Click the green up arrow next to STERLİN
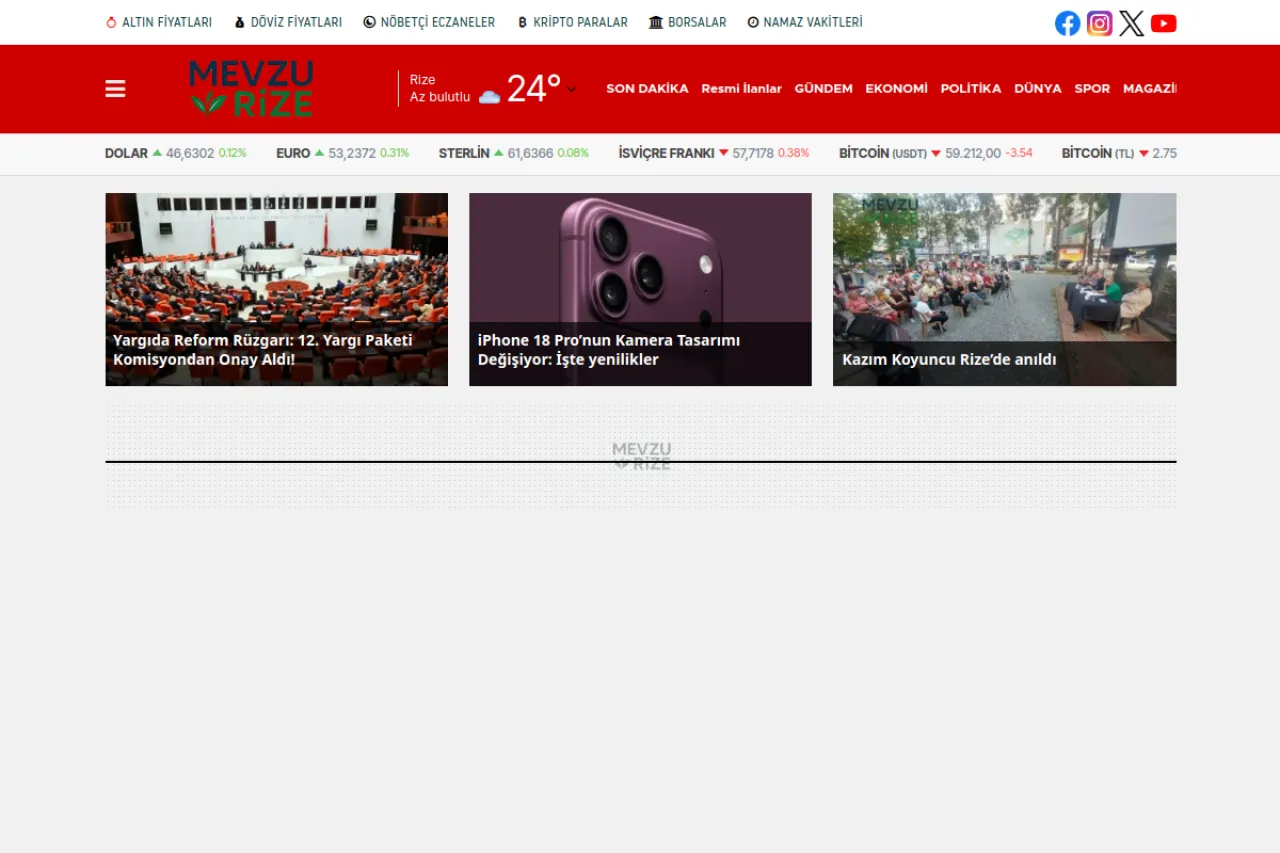 (498, 153)
